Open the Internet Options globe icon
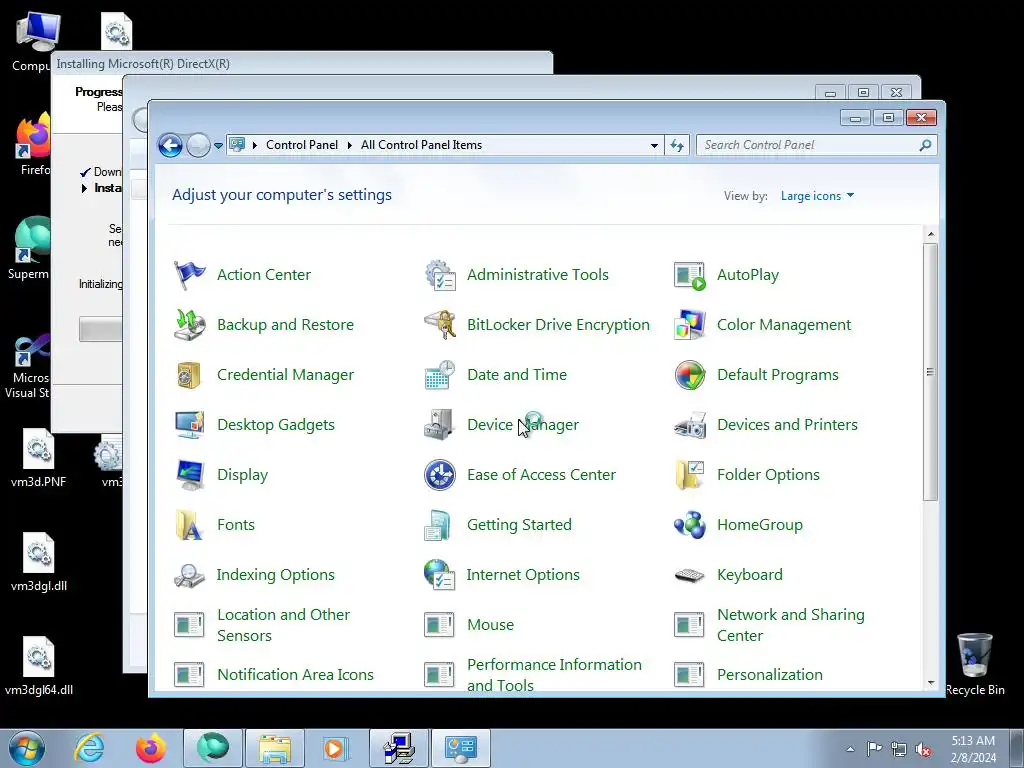This screenshot has height=768, width=1024. point(440,575)
